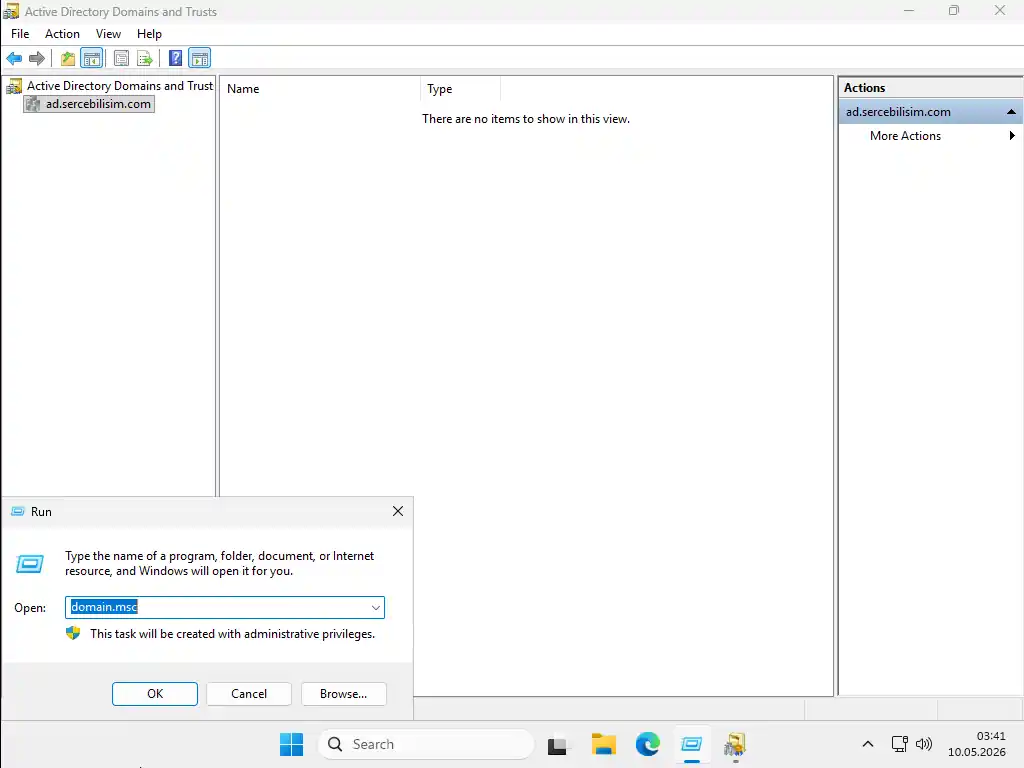Launch File Explorer from the taskbar
Viewport: 1024px width, 768px height.
tap(603, 744)
